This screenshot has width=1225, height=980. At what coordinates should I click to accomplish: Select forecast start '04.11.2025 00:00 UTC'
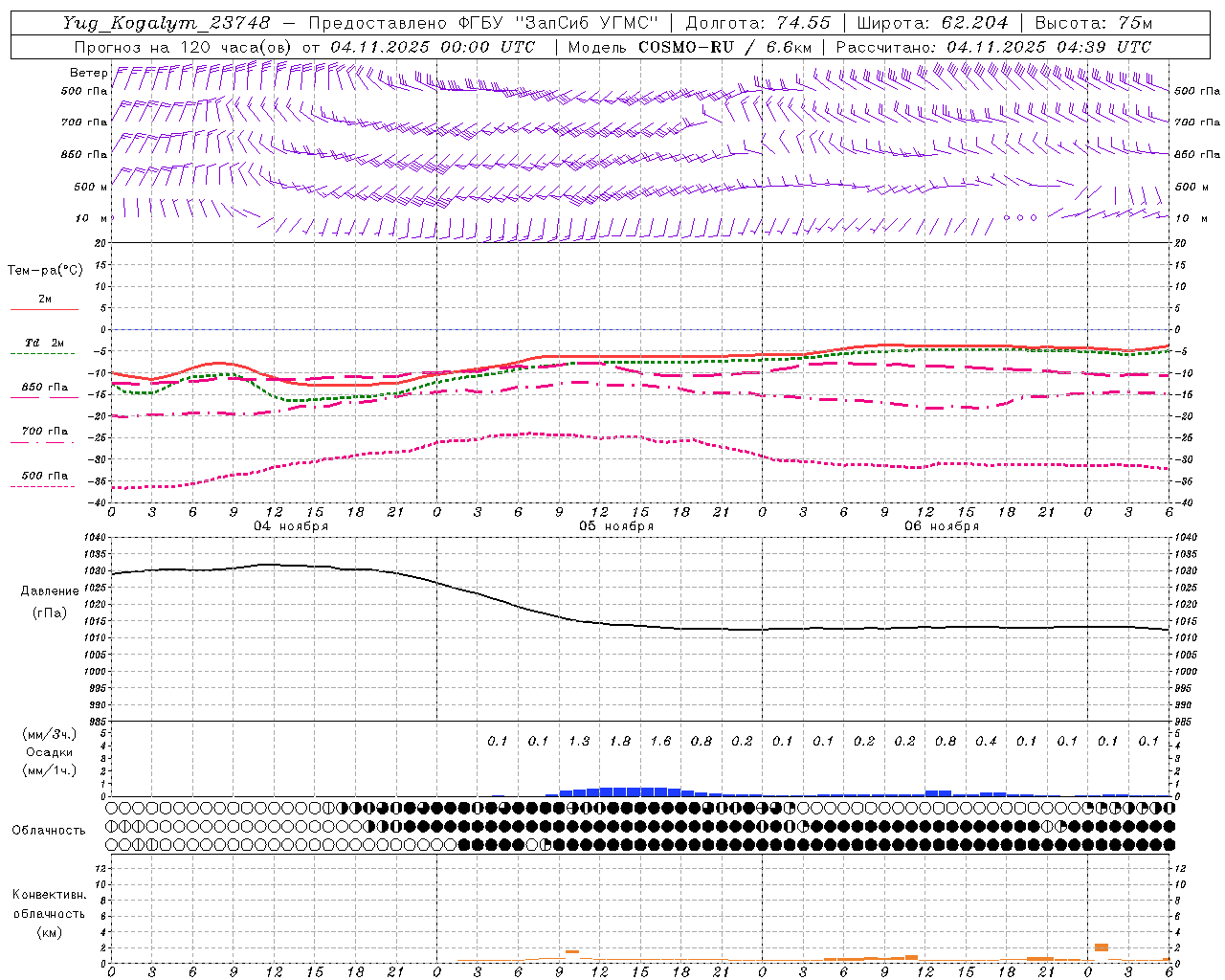coord(433,47)
